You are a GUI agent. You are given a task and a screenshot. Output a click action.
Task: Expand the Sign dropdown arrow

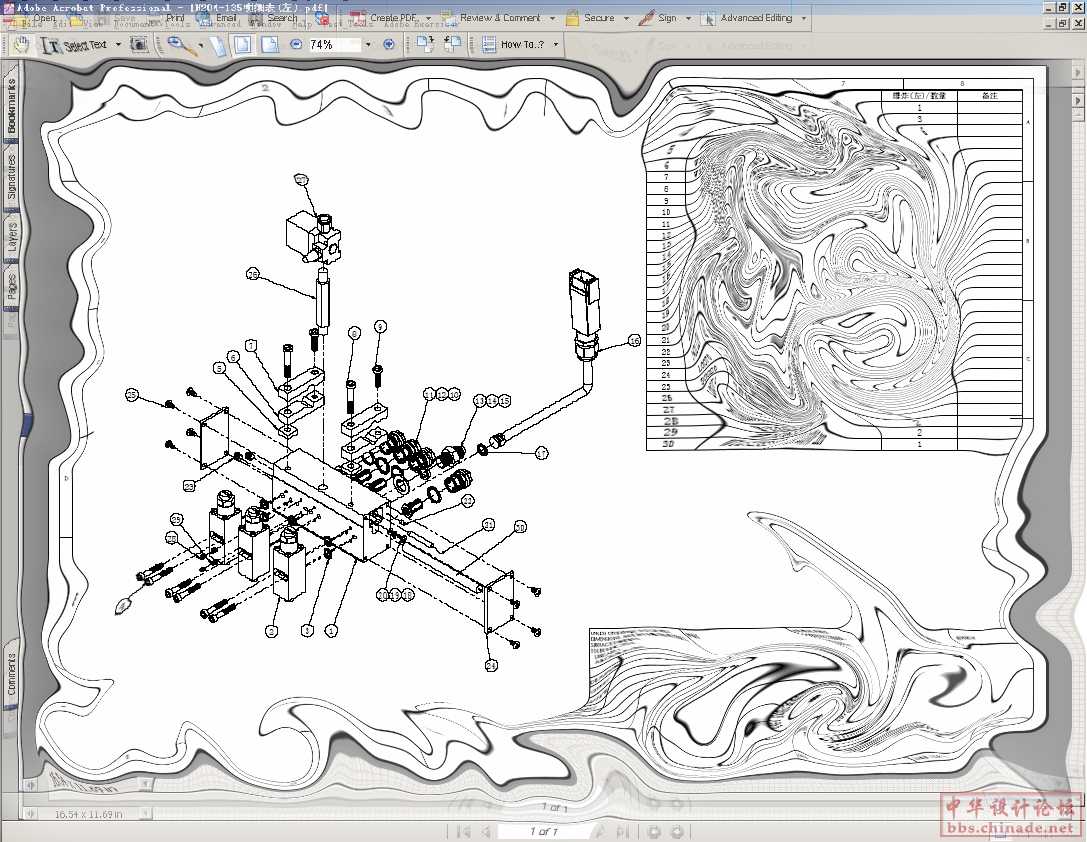[x=688, y=18]
